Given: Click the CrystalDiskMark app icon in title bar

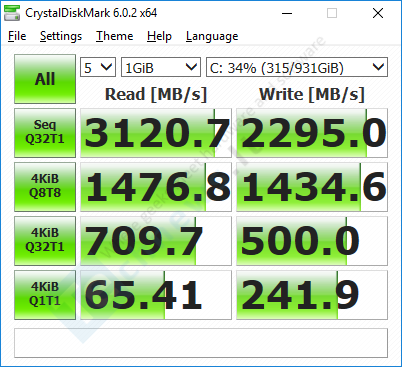Looking at the screenshot, I should 12,13.
